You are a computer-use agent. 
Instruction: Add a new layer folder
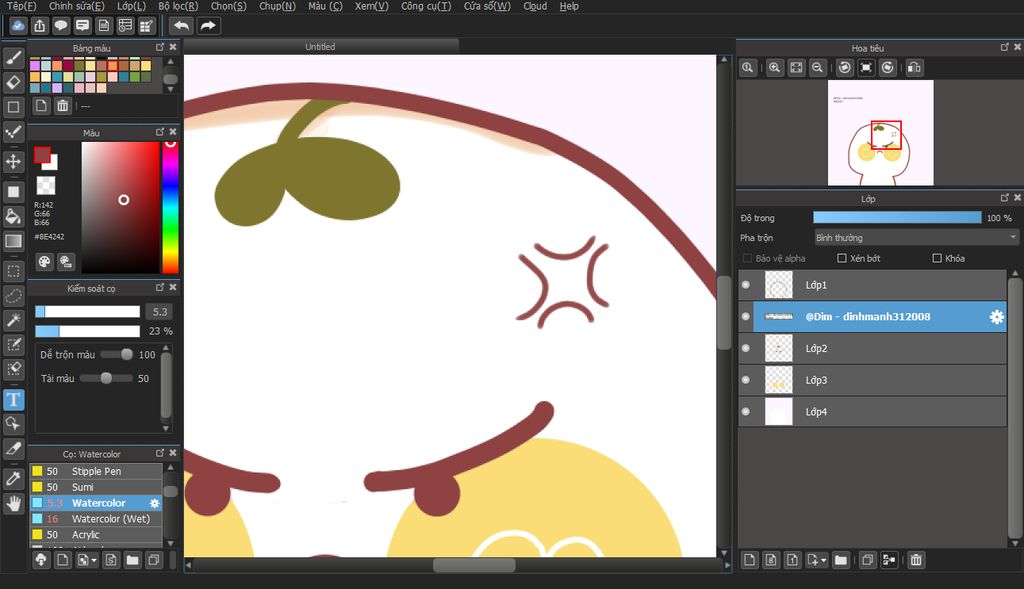(840, 560)
